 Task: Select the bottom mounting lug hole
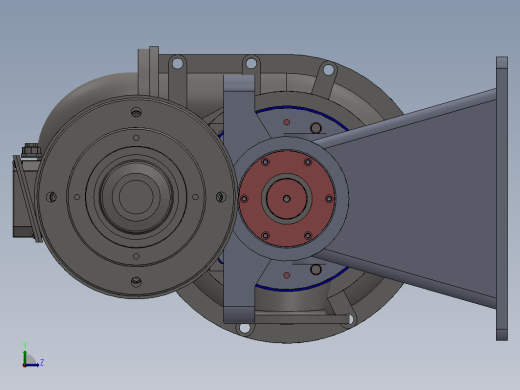pyautogui.click(x=244, y=328)
